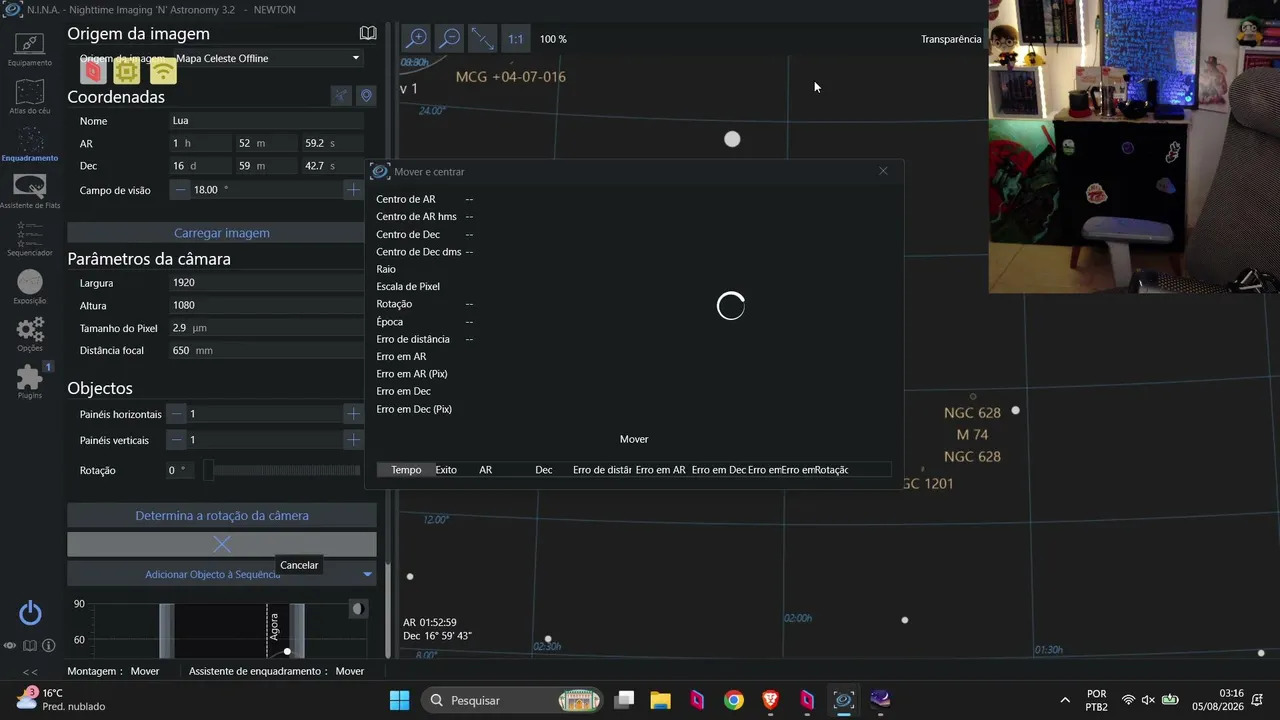Click Adicionar Objecto à Sequência
This screenshot has height=720, width=1280.
point(212,574)
